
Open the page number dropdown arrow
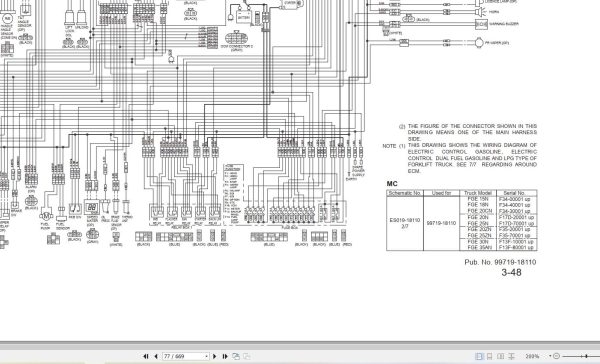(207, 356)
